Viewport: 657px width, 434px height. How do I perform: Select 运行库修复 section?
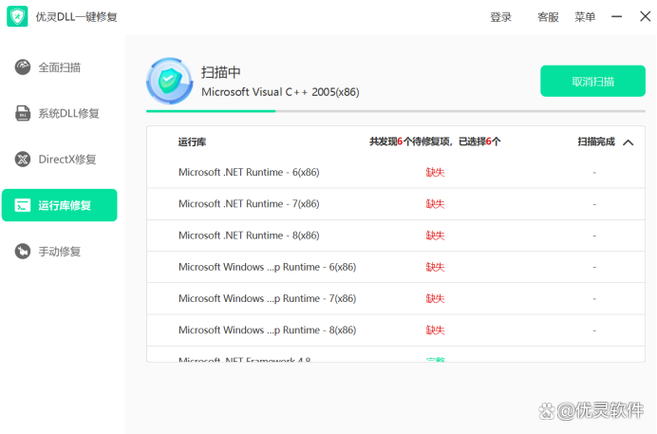(x=59, y=205)
